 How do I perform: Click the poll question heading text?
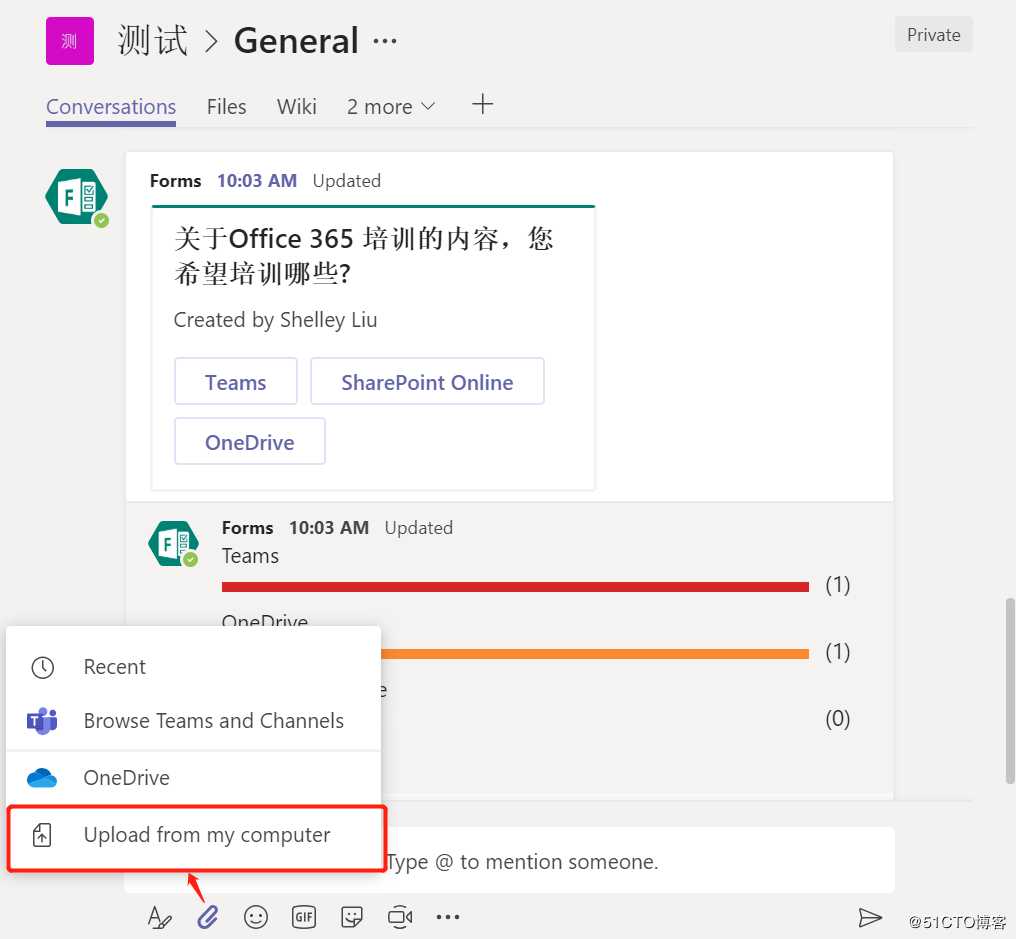364,255
